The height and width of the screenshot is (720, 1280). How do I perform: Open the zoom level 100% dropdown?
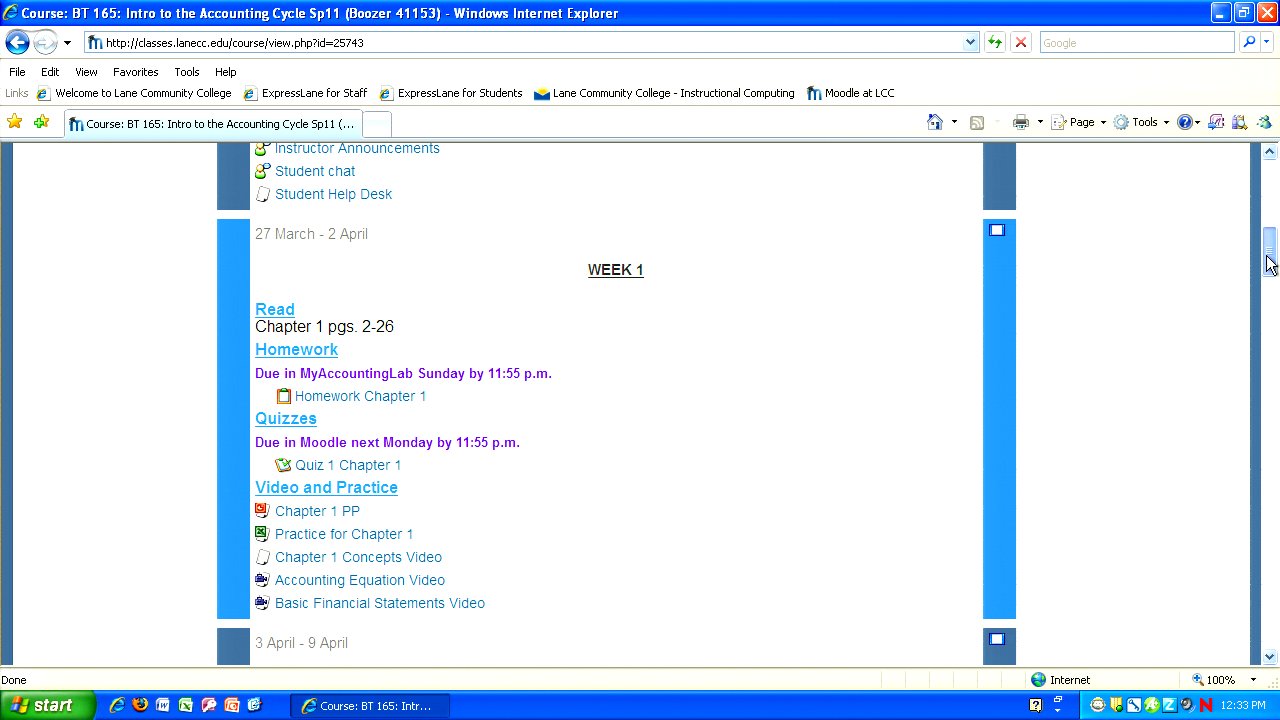(1253, 680)
